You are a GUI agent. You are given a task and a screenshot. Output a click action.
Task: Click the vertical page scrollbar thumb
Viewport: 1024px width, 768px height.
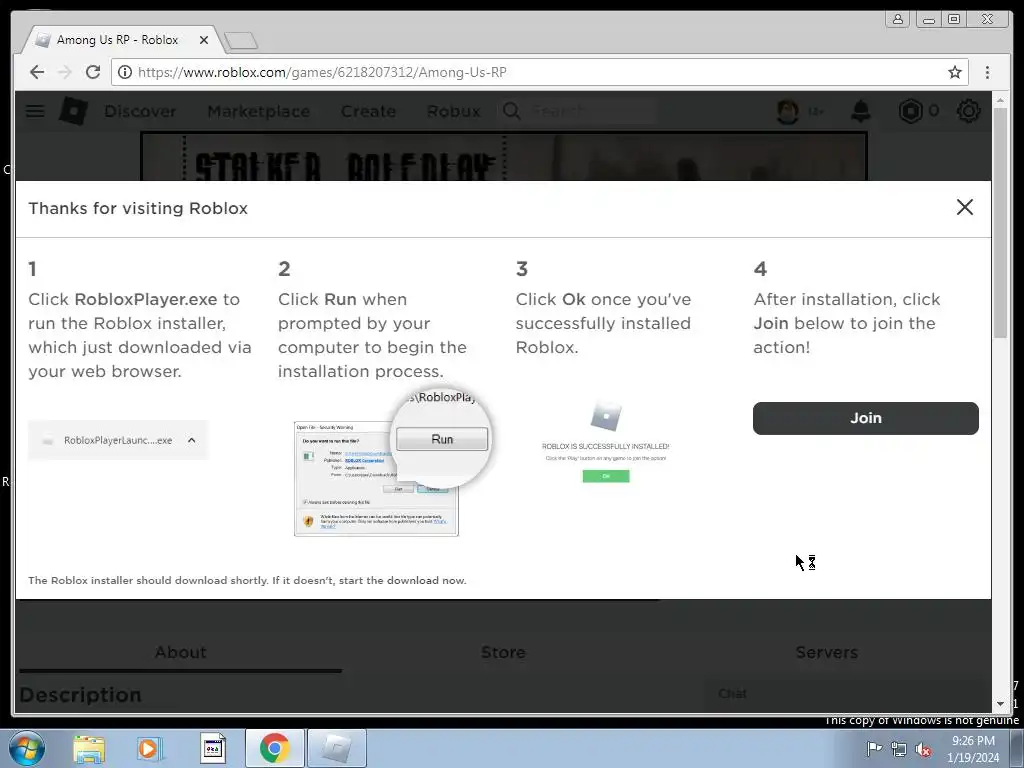(1000, 223)
